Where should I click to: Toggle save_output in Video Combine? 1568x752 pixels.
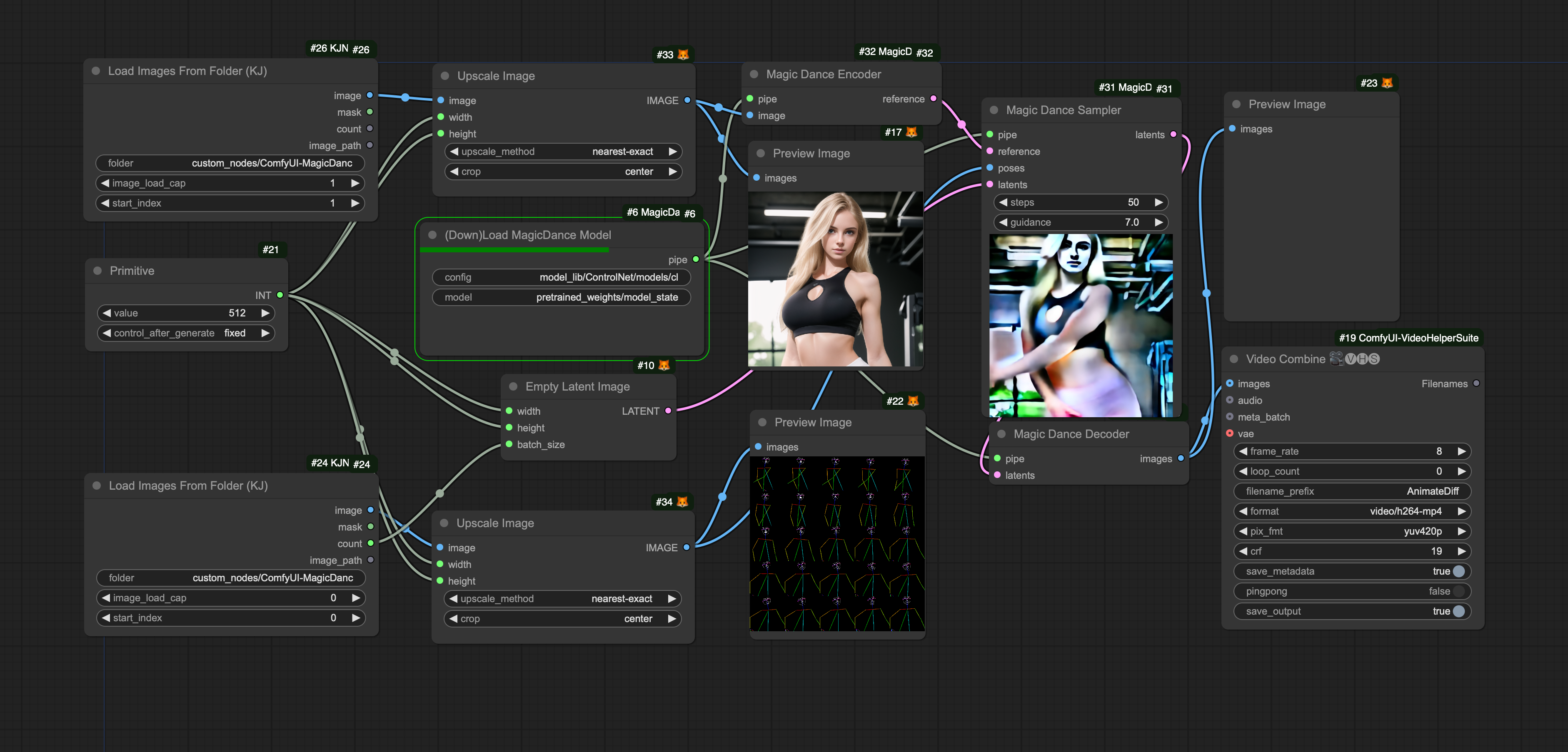coord(1458,611)
